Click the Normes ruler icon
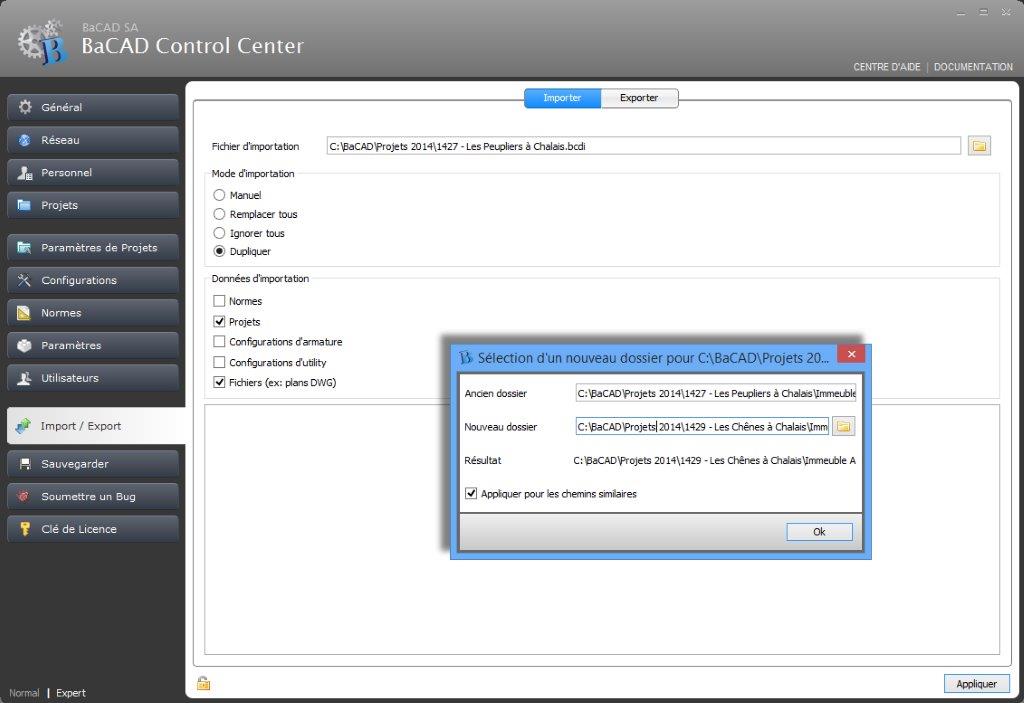1024x703 pixels. click(x=25, y=313)
